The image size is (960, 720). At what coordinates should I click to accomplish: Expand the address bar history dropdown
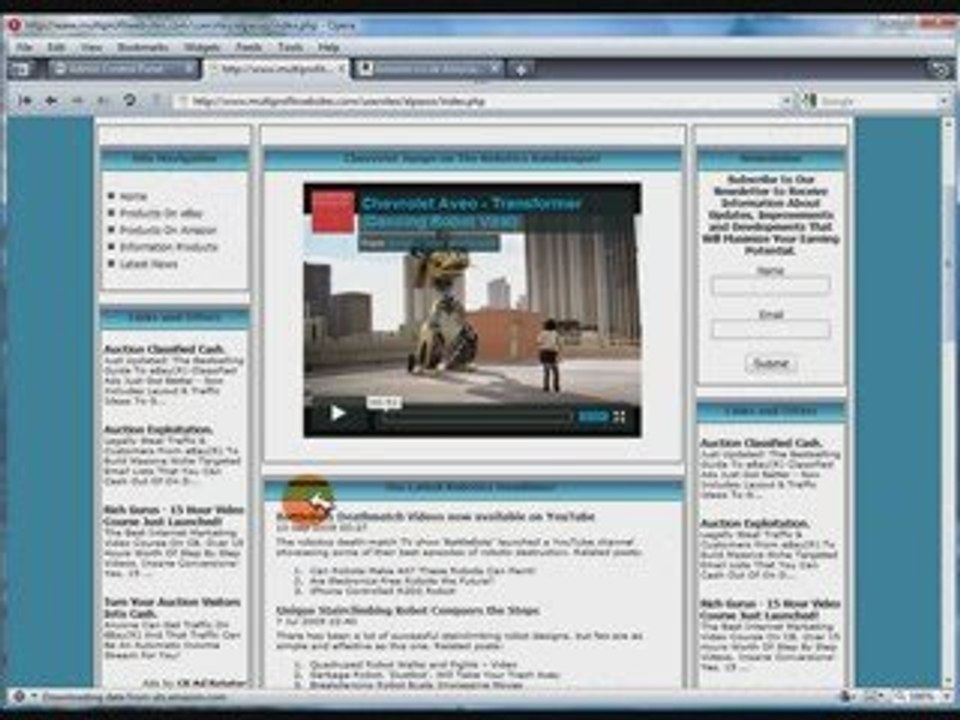click(x=786, y=101)
